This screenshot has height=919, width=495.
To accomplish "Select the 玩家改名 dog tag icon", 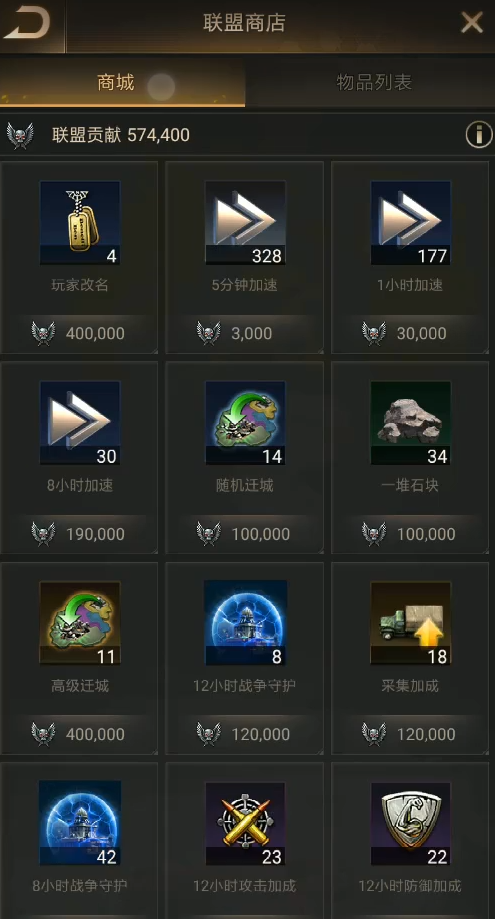I will pos(80,223).
